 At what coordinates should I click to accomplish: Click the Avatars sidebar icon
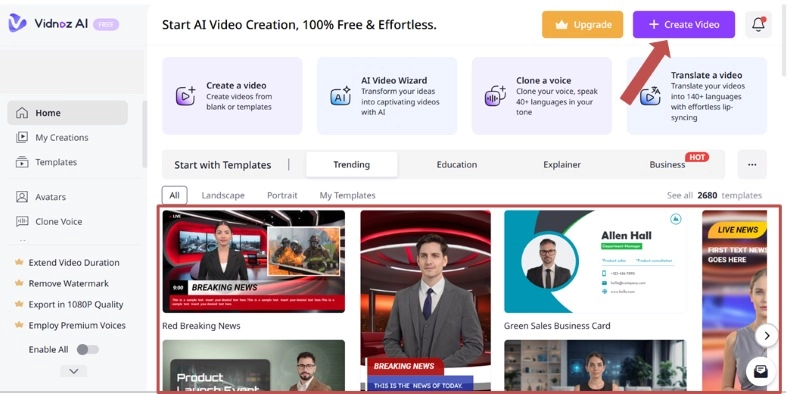tap(22, 197)
